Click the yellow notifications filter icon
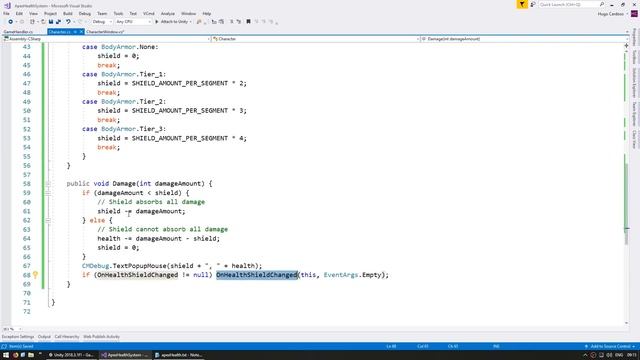Image resolution: width=640 pixels, height=360 pixels. (522, 4)
